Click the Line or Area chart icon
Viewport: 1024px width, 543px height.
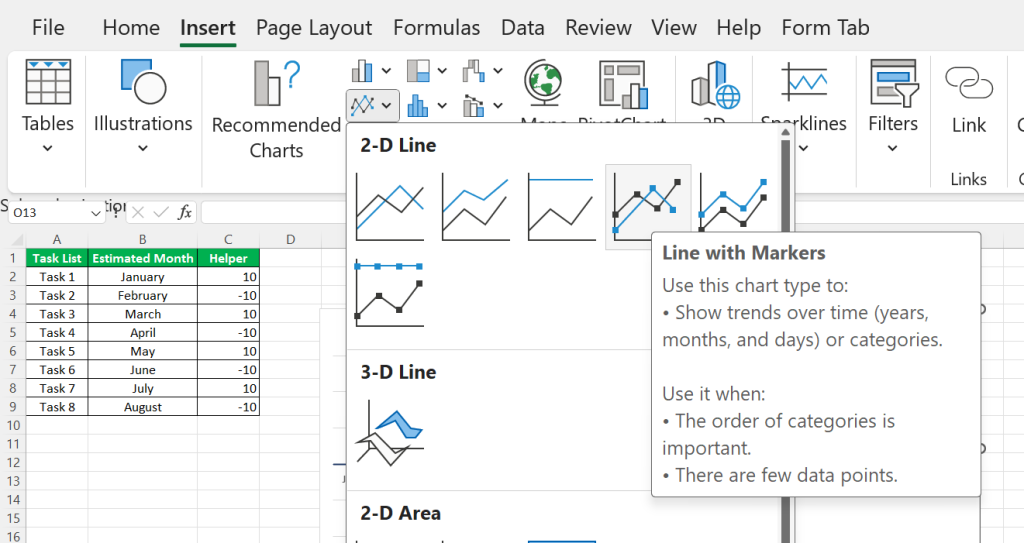coord(362,105)
